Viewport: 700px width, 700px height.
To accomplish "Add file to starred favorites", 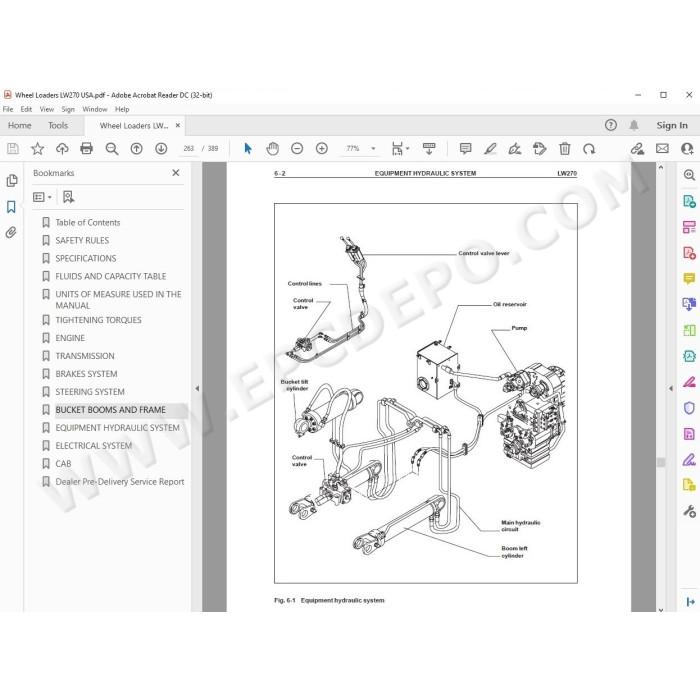I will (38, 149).
